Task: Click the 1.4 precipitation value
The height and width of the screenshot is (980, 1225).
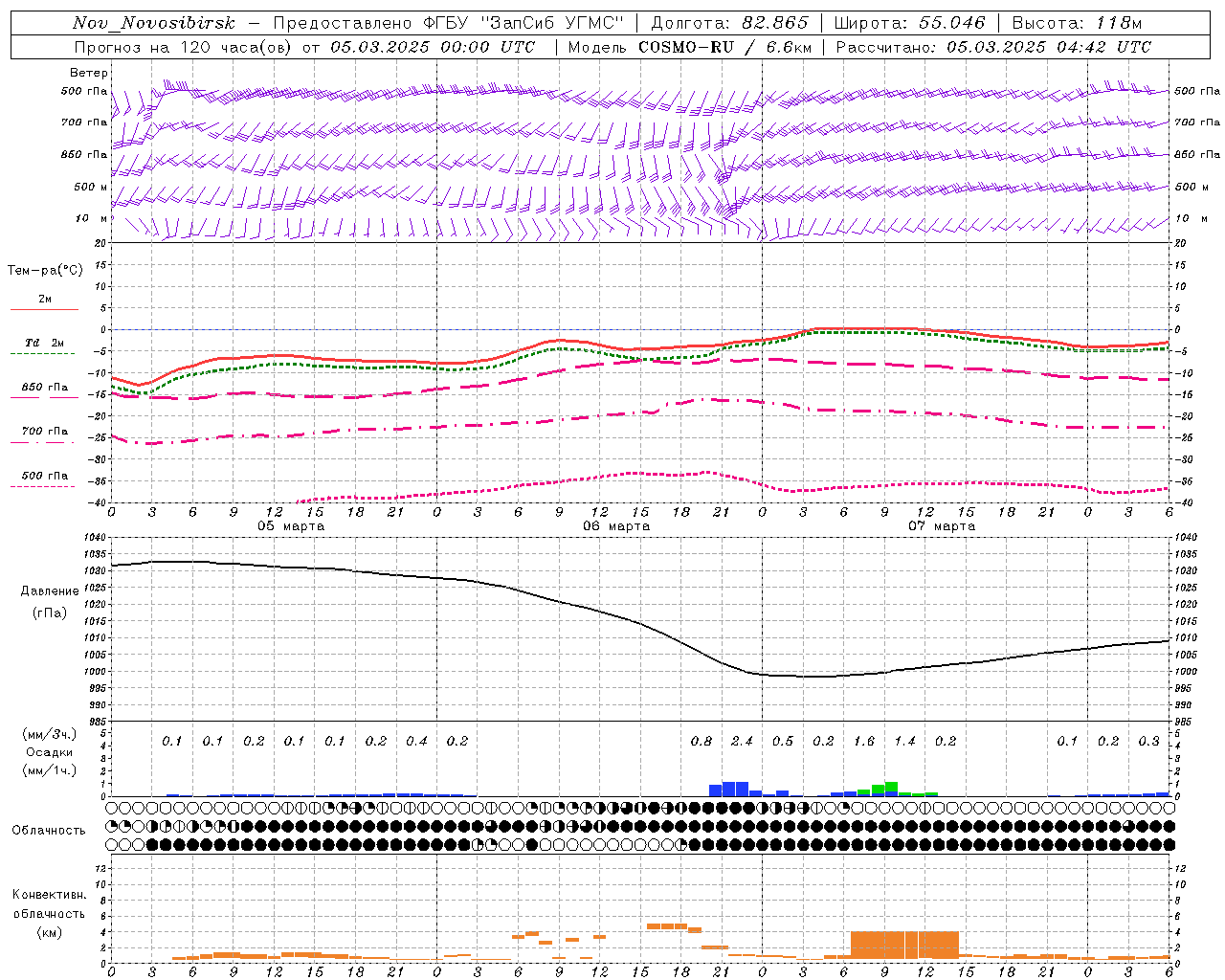Action: pos(904,741)
